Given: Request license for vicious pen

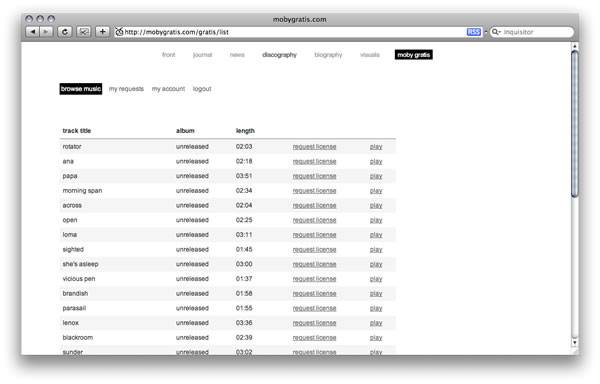Looking at the screenshot, I should tap(314, 279).
